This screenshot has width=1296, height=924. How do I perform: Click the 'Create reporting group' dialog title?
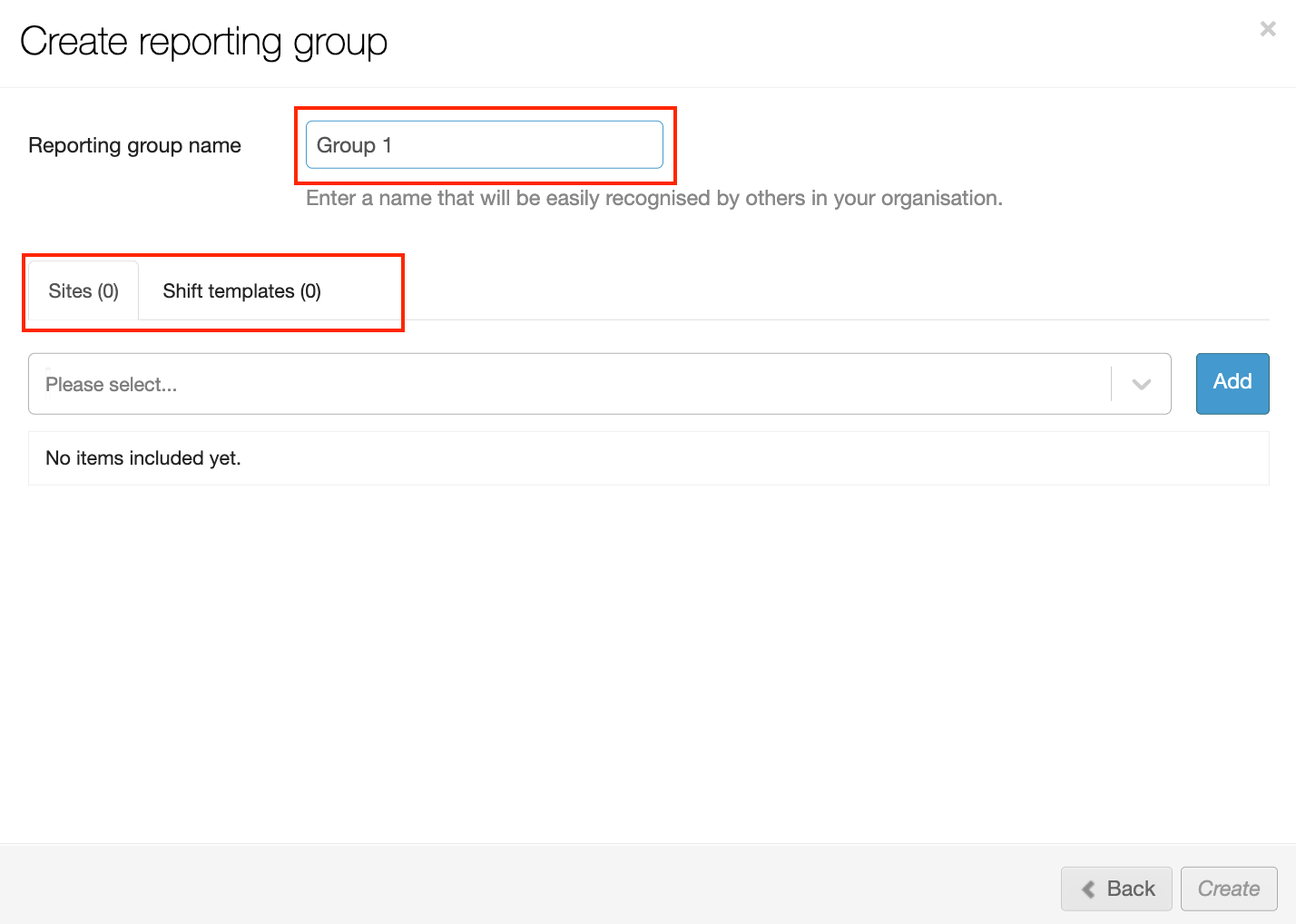(x=203, y=42)
